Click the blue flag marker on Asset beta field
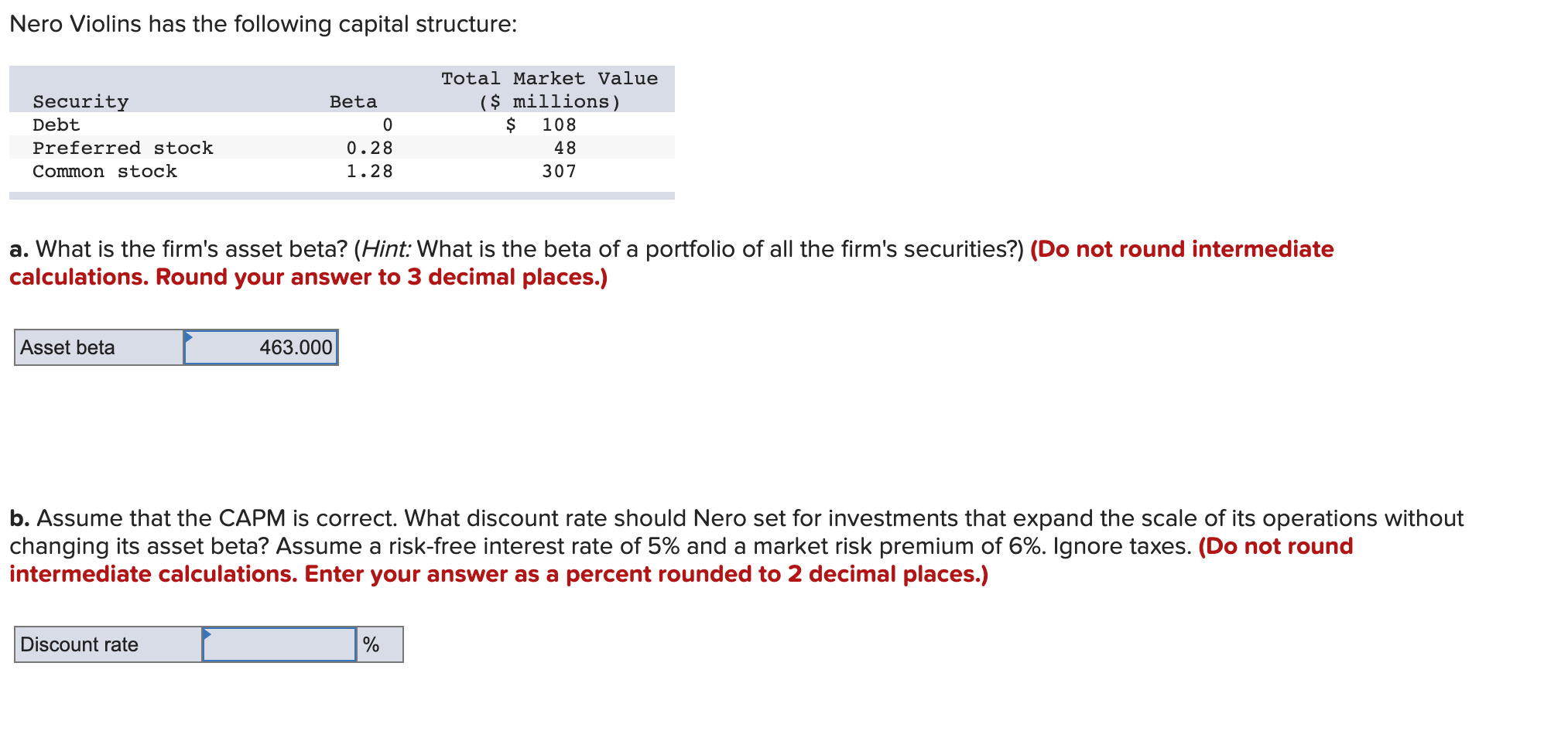The width and height of the screenshot is (1568, 738). (x=190, y=337)
